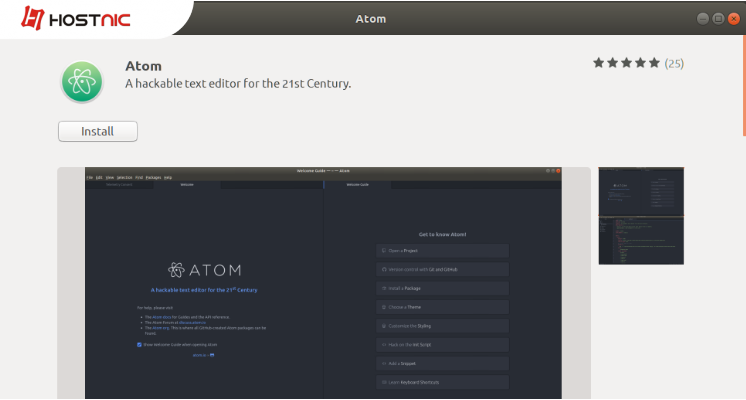The image size is (746, 400).
Task: Click the vertical scrollbar on the right edge
Action: click(744, 86)
